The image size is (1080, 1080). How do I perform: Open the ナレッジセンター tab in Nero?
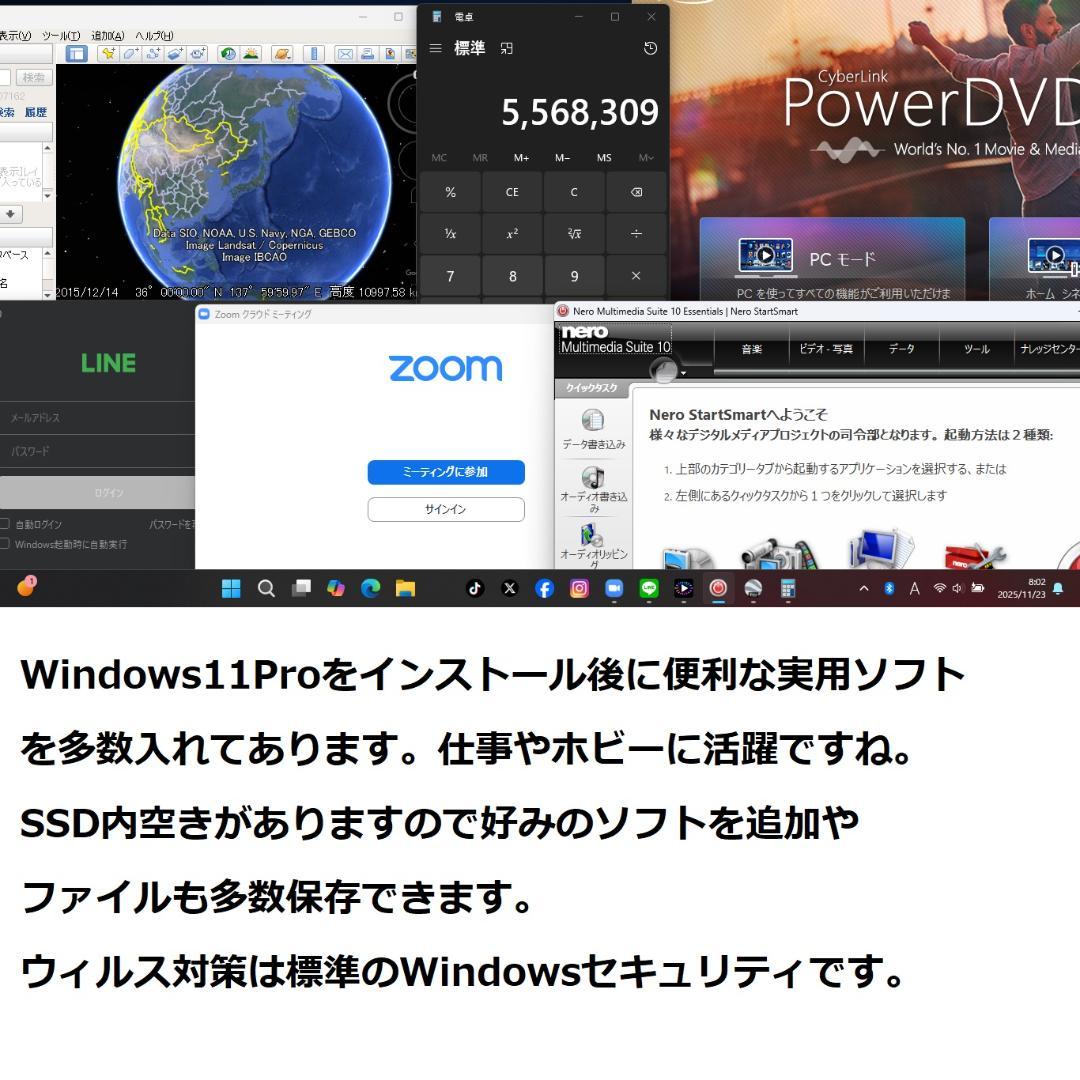(x=1048, y=349)
